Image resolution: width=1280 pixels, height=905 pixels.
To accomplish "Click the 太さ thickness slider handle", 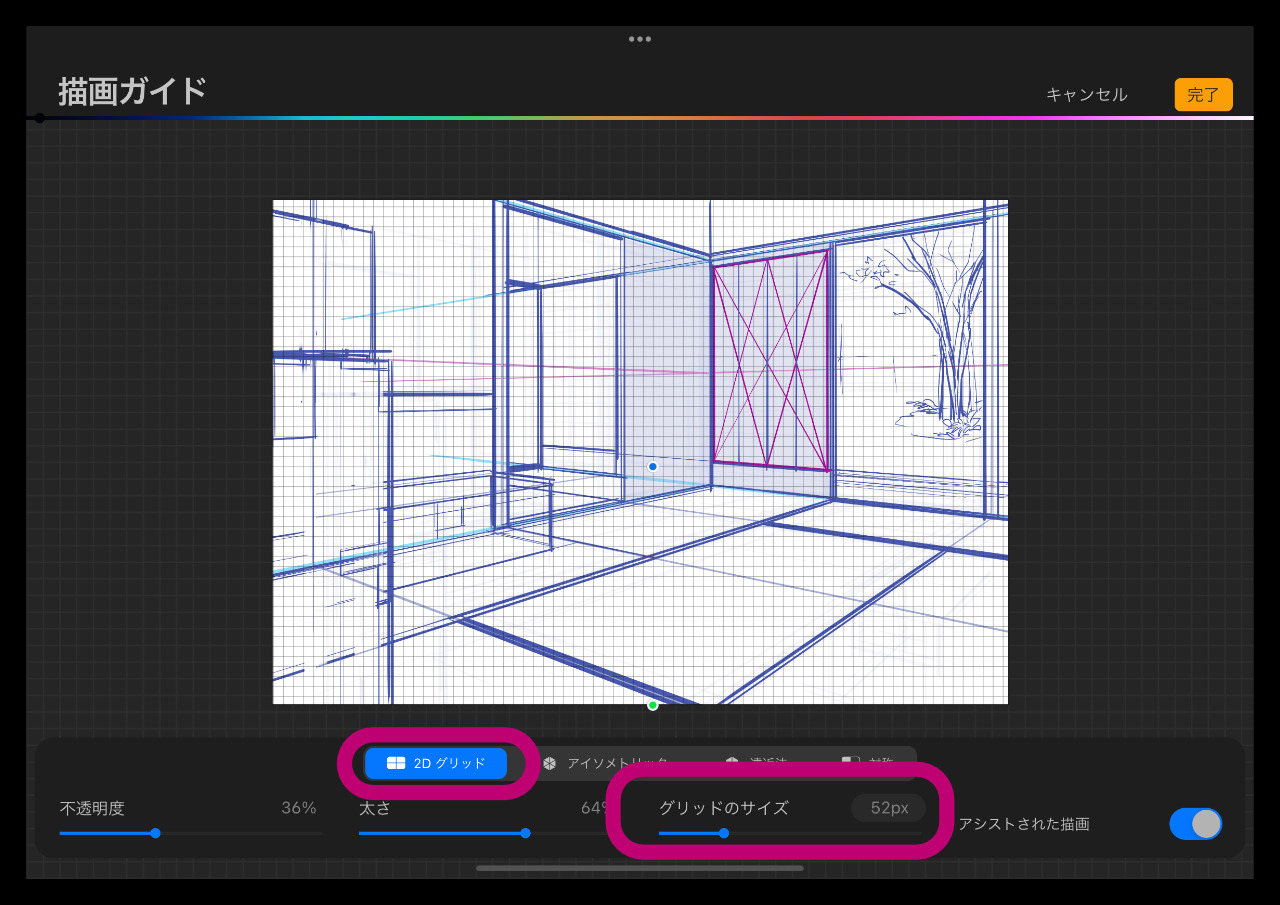I will [x=525, y=833].
